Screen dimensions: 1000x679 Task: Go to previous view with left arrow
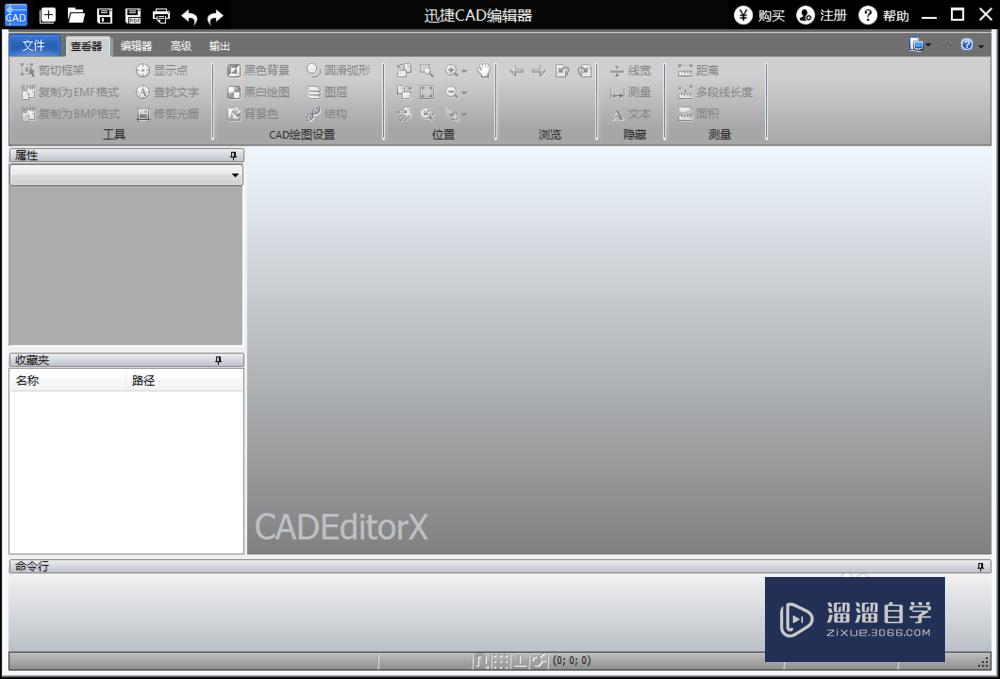point(517,71)
